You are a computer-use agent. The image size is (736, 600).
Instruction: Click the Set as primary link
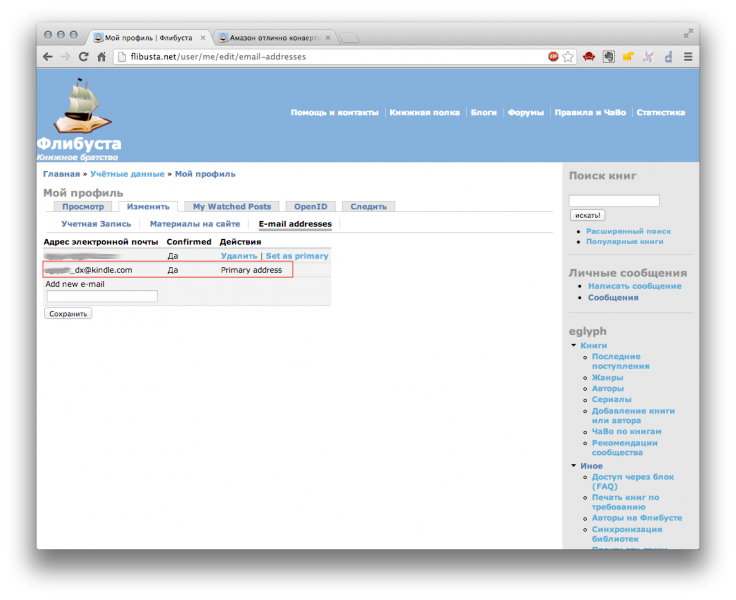pos(297,256)
